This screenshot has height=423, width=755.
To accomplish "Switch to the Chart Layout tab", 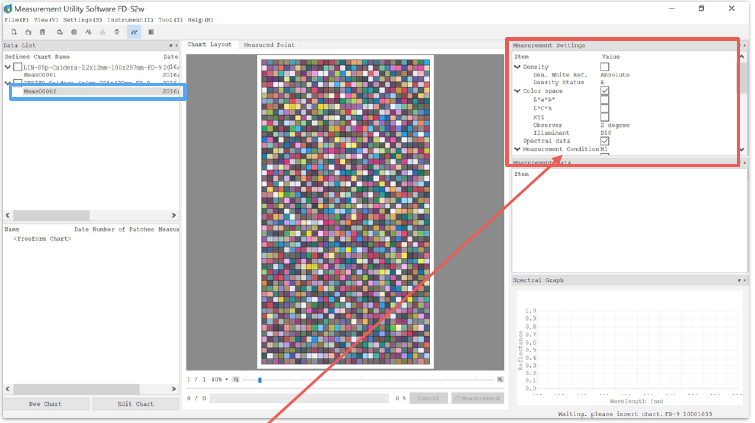I will pyautogui.click(x=209, y=44).
